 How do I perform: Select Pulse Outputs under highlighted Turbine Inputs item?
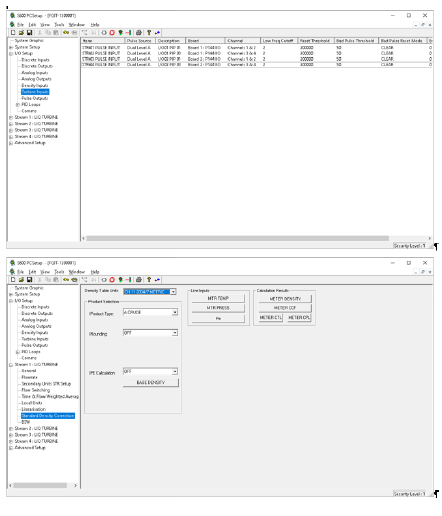pos(35,98)
